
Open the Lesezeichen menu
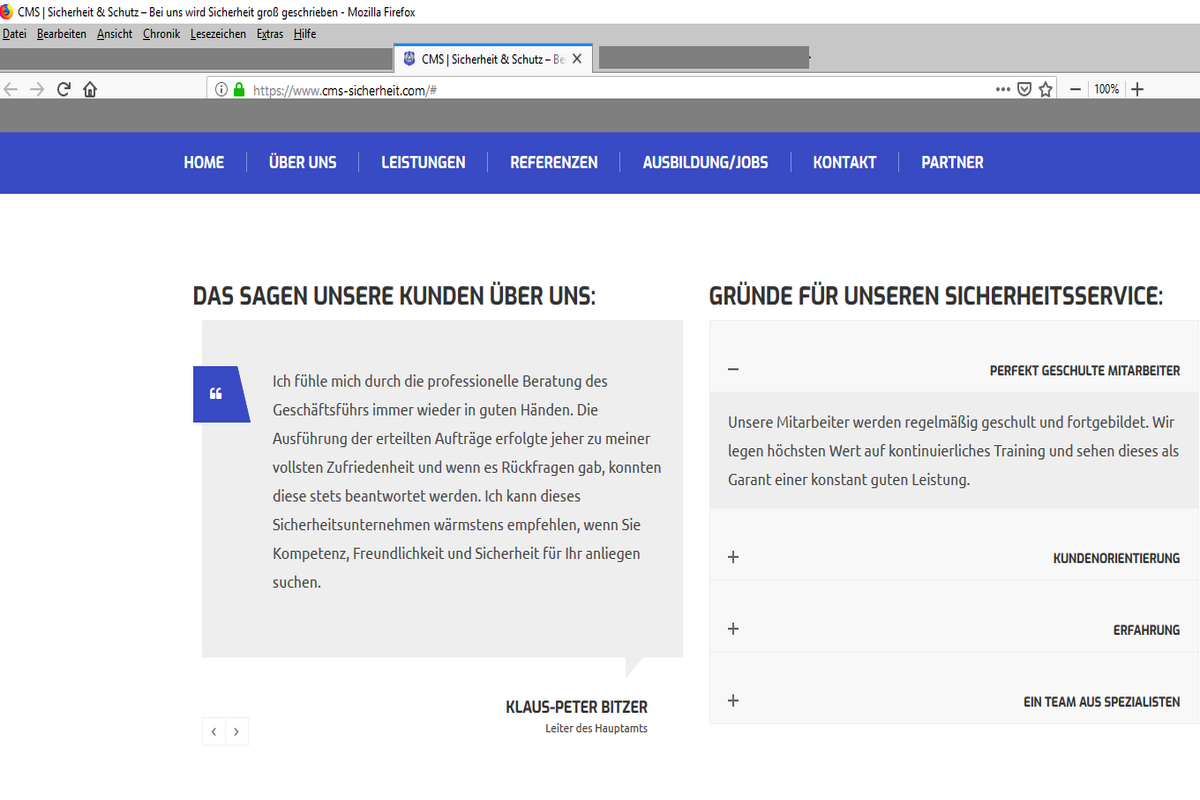(218, 34)
